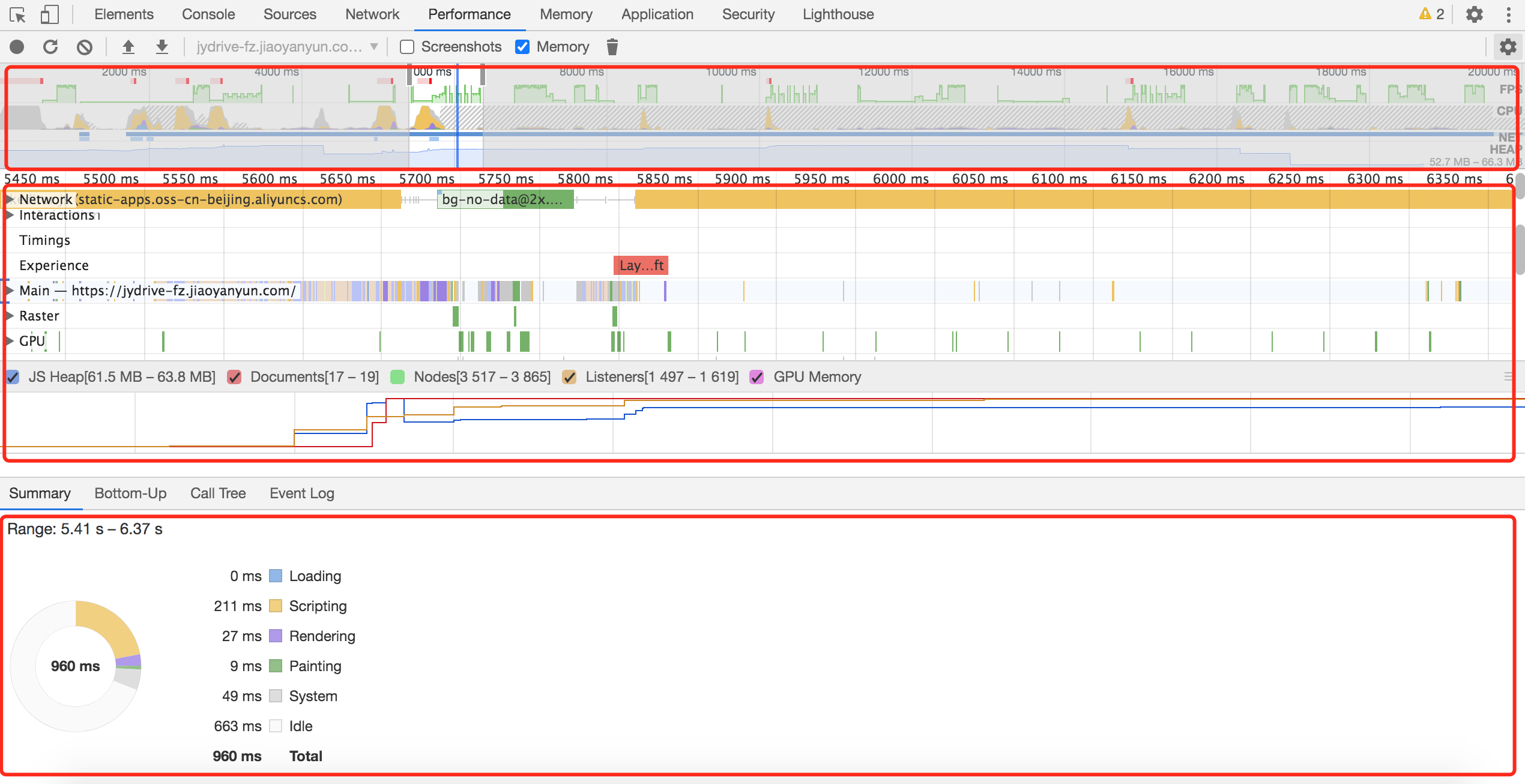Open the Event Log tab

(301, 493)
